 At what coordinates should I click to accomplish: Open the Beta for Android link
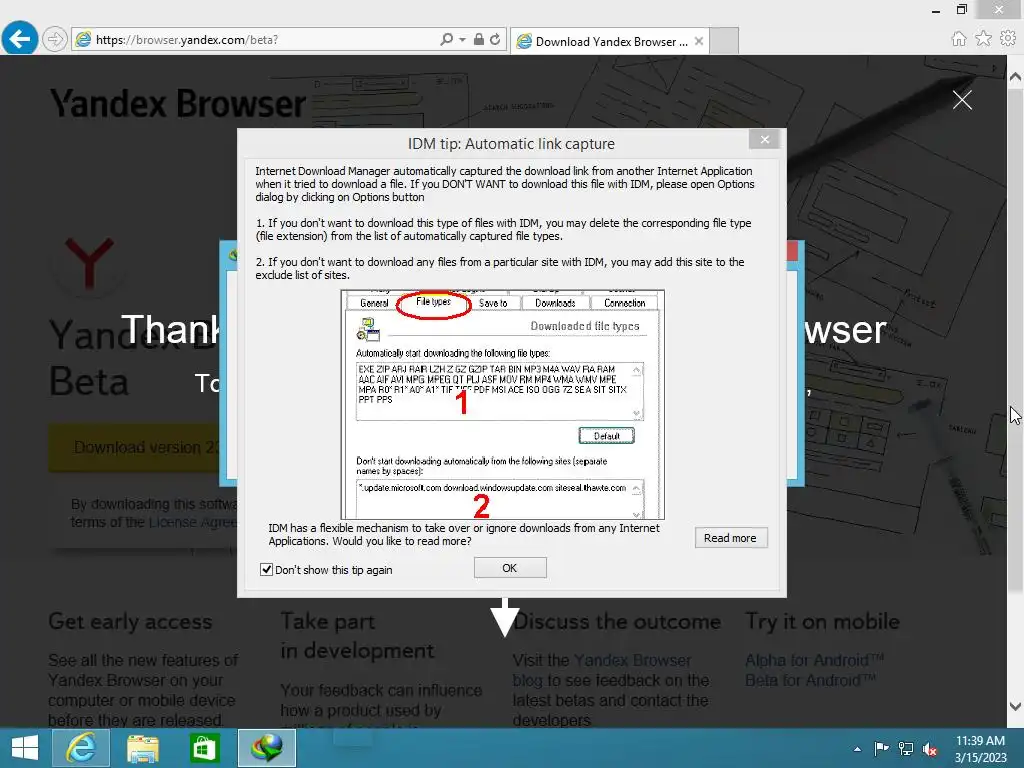pyautogui.click(x=810, y=680)
